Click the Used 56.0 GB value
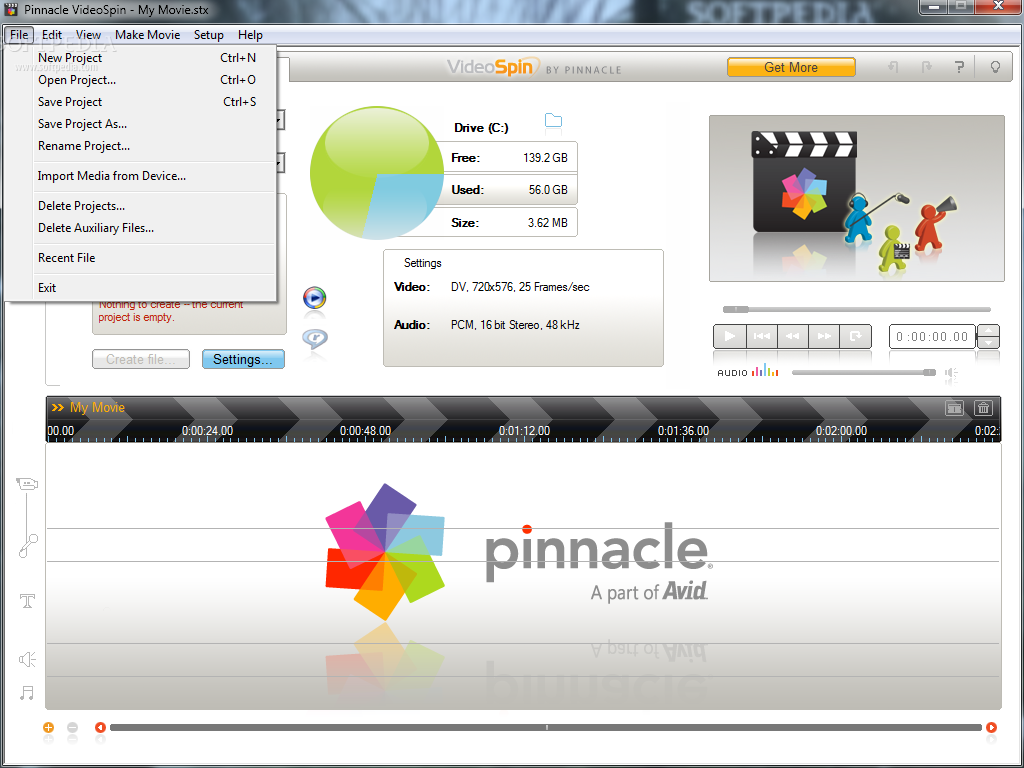 pos(548,190)
